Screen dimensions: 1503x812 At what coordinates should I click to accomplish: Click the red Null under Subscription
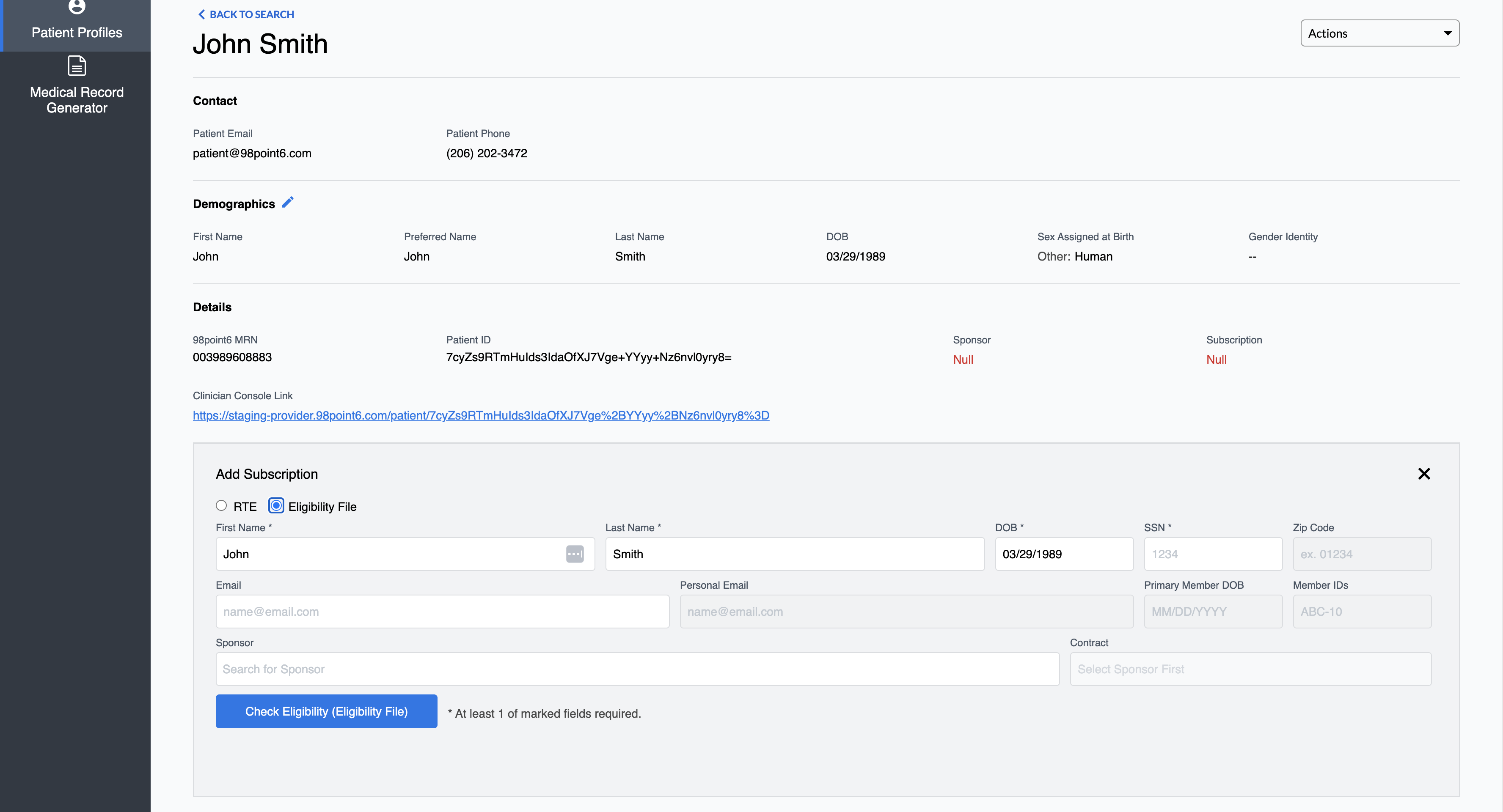1217,359
